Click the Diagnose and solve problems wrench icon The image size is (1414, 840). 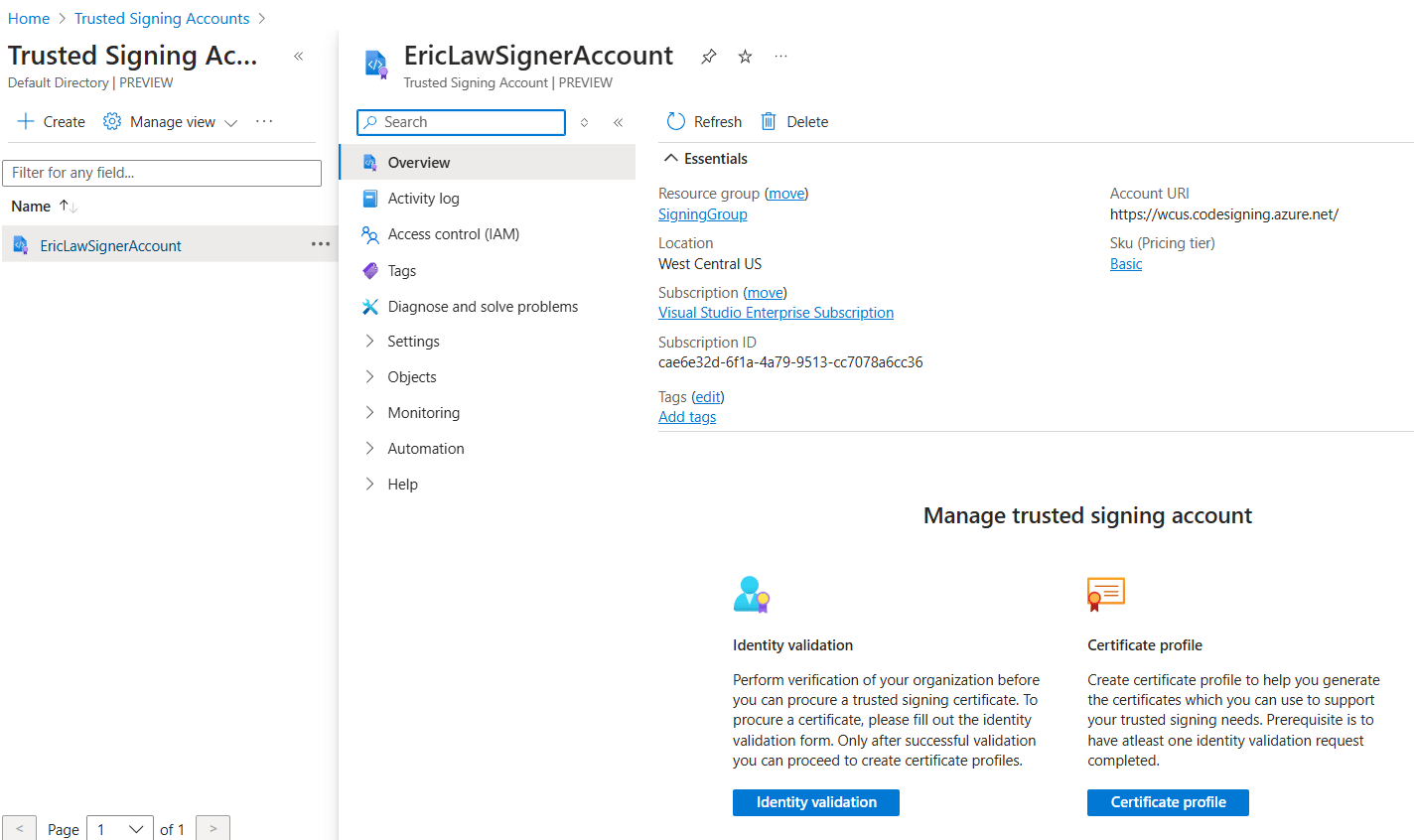pos(369,307)
